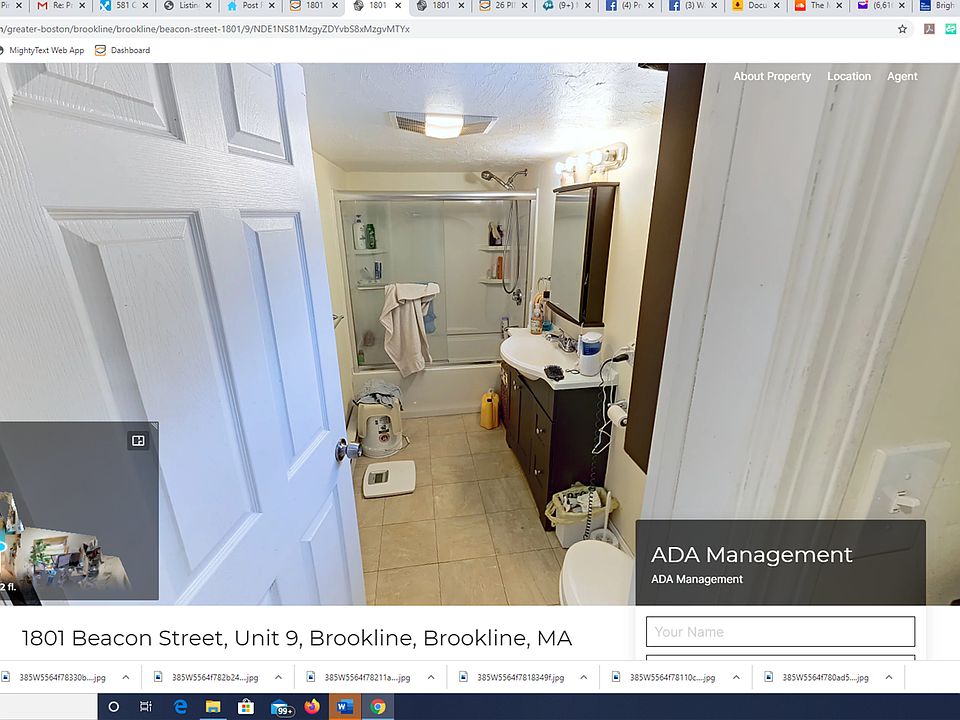This screenshot has width=960, height=720.
Task: Go to About Property section
Action: [772, 77]
